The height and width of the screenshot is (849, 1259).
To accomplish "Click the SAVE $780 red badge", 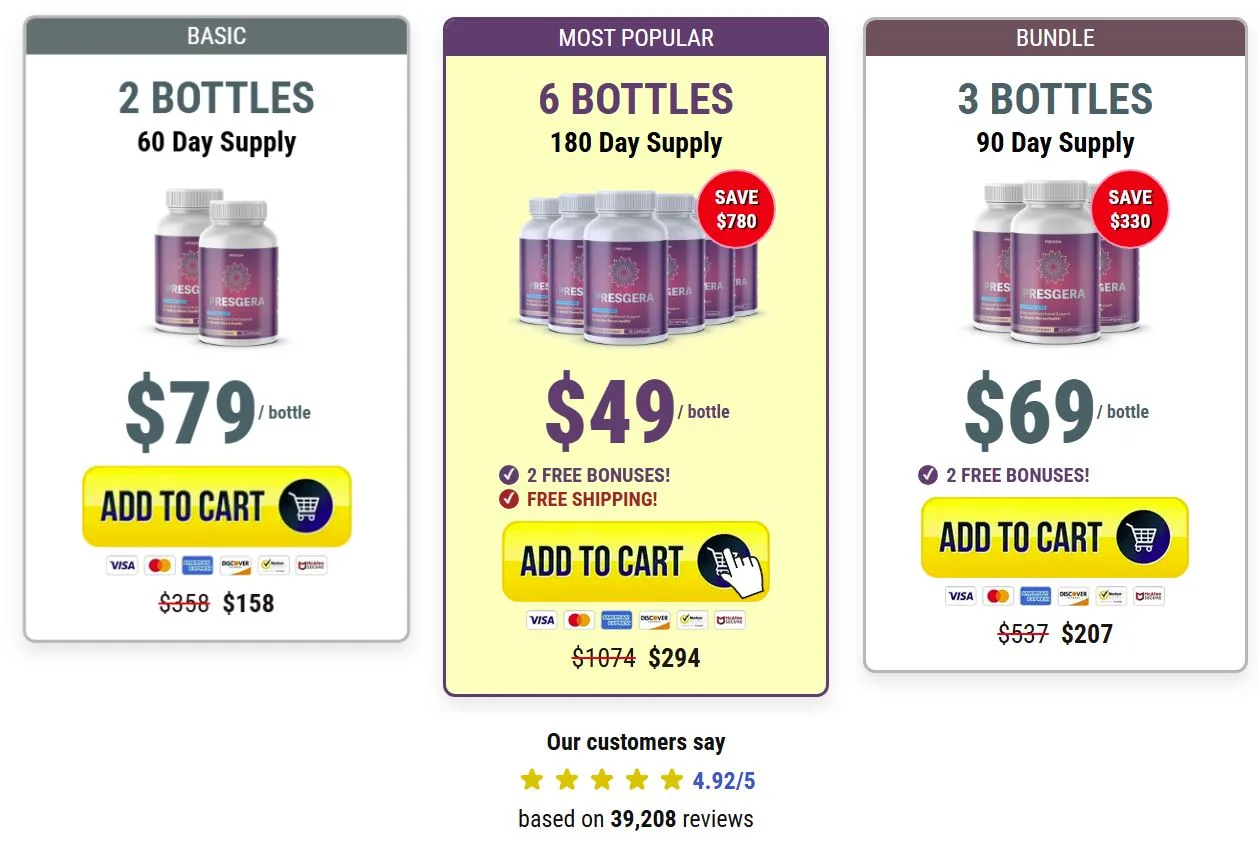I will pyautogui.click(x=737, y=210).
